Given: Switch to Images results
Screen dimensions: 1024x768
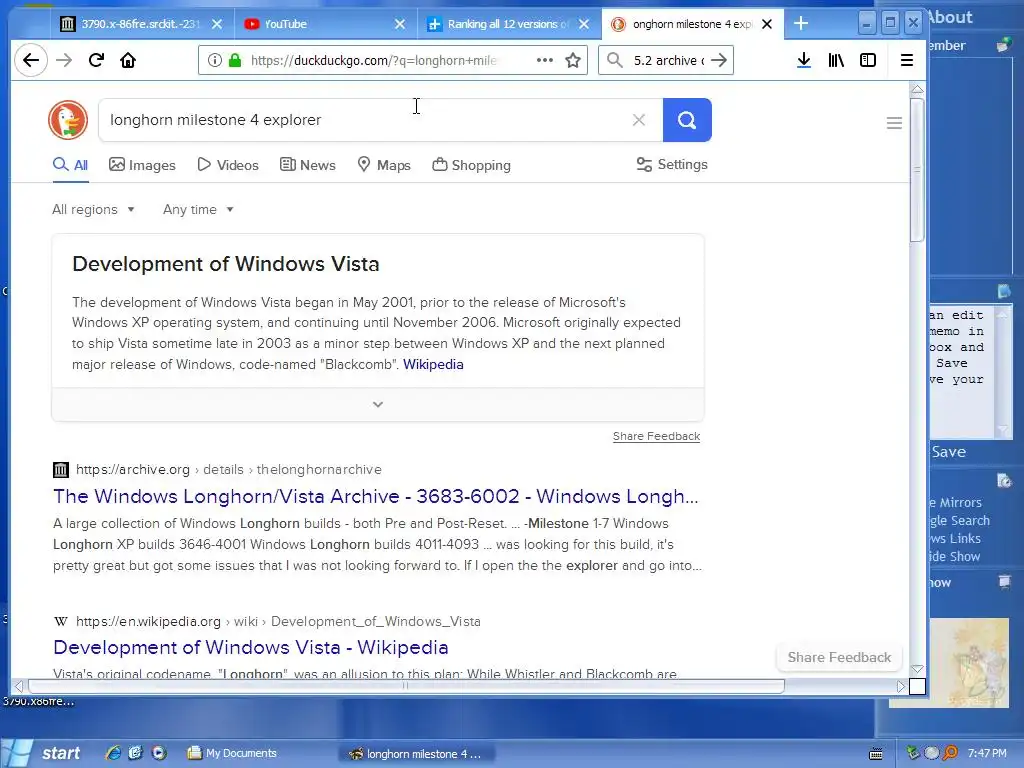Looking at the screenshot, I should (x=142, y=165).
